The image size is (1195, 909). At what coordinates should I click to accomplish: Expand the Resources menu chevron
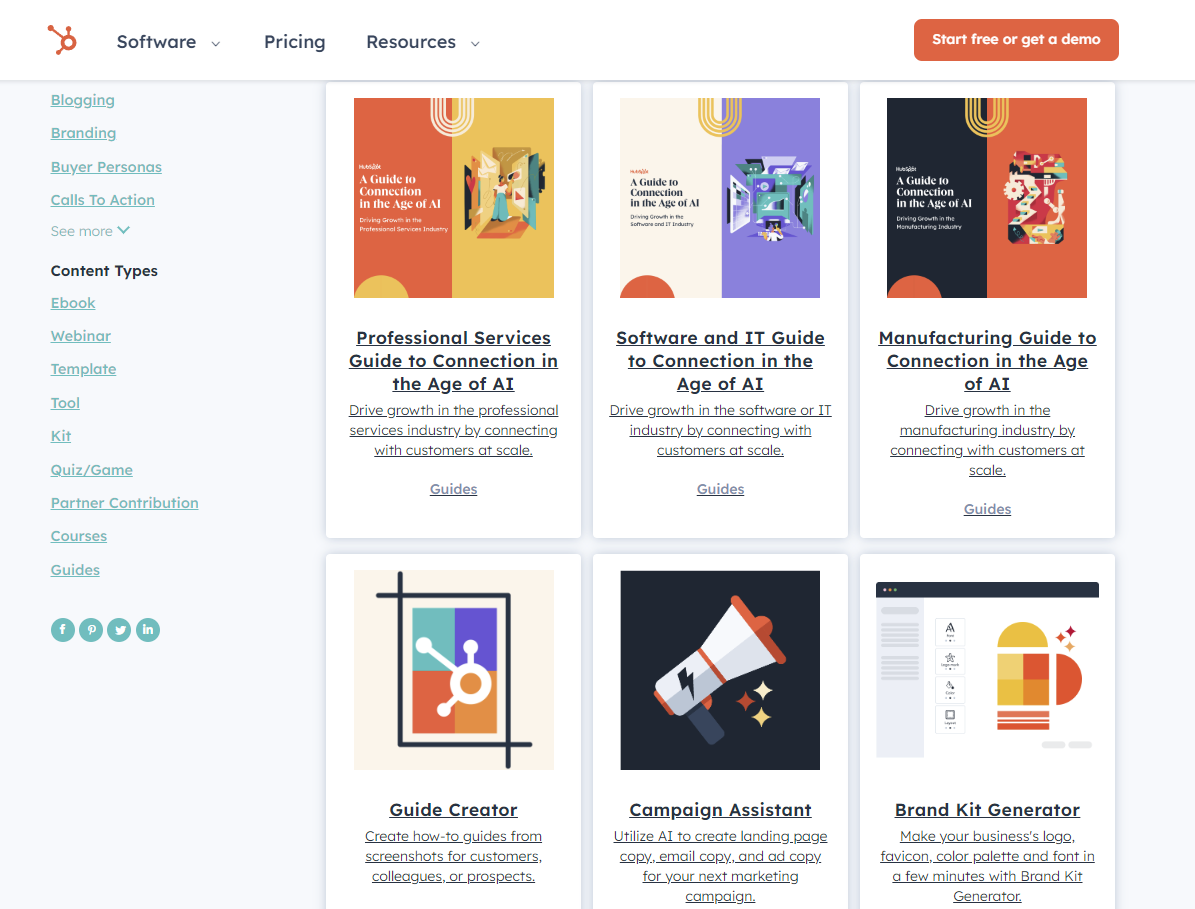pyautogui.click(x=475, y=43)
